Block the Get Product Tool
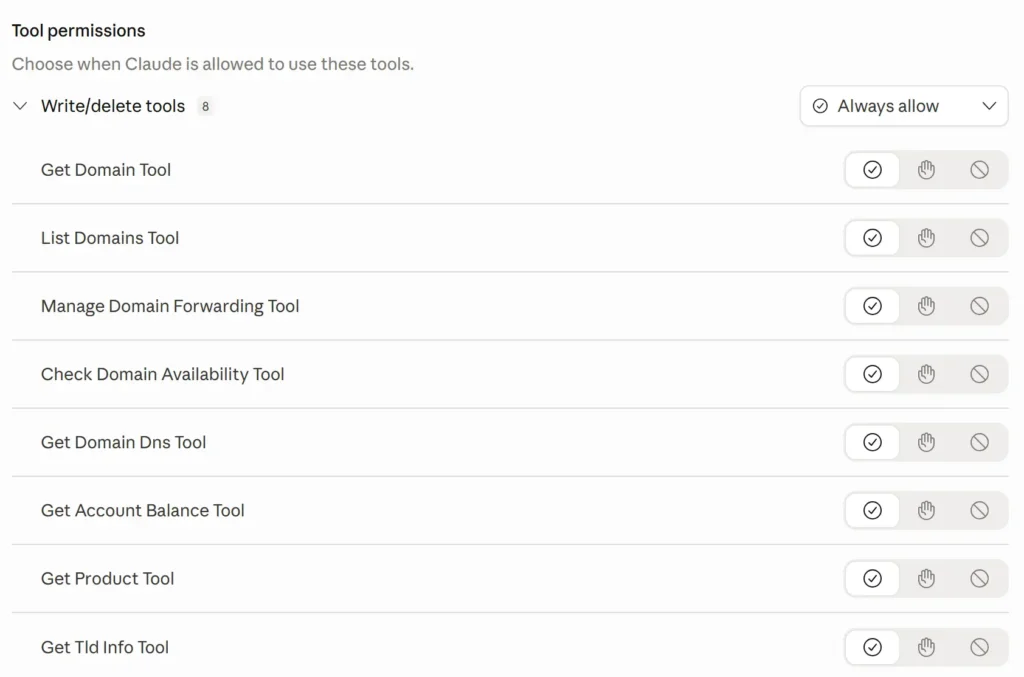The width and height of the screenshot is (1024, 677). (980, 578)
